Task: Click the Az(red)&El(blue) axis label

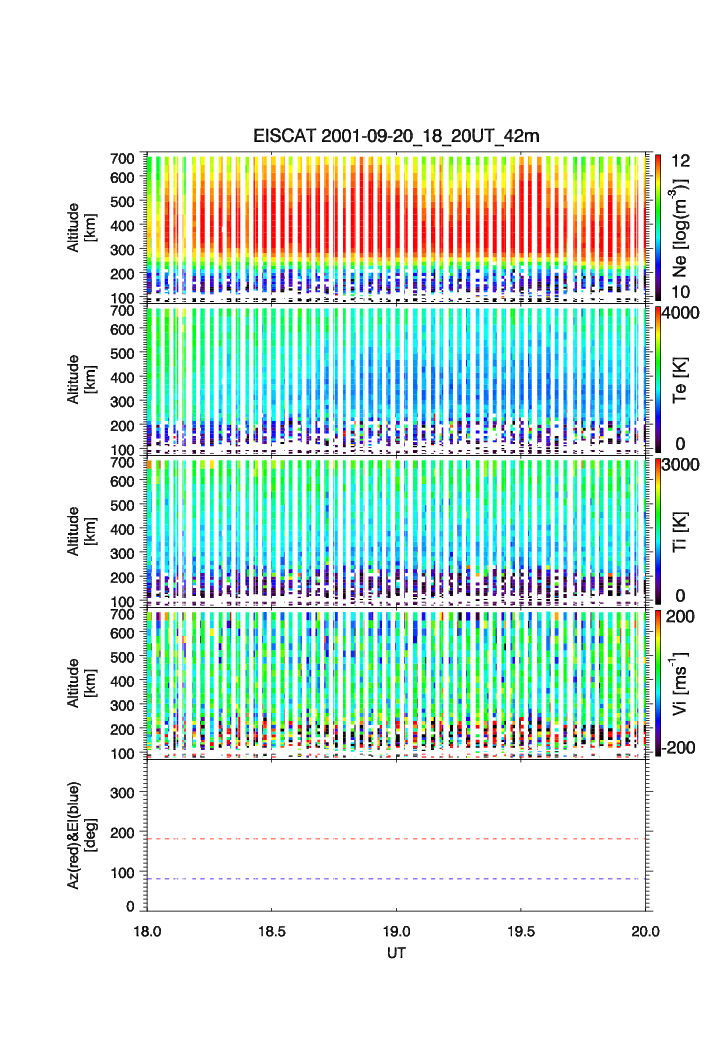Action: [79, 836]
